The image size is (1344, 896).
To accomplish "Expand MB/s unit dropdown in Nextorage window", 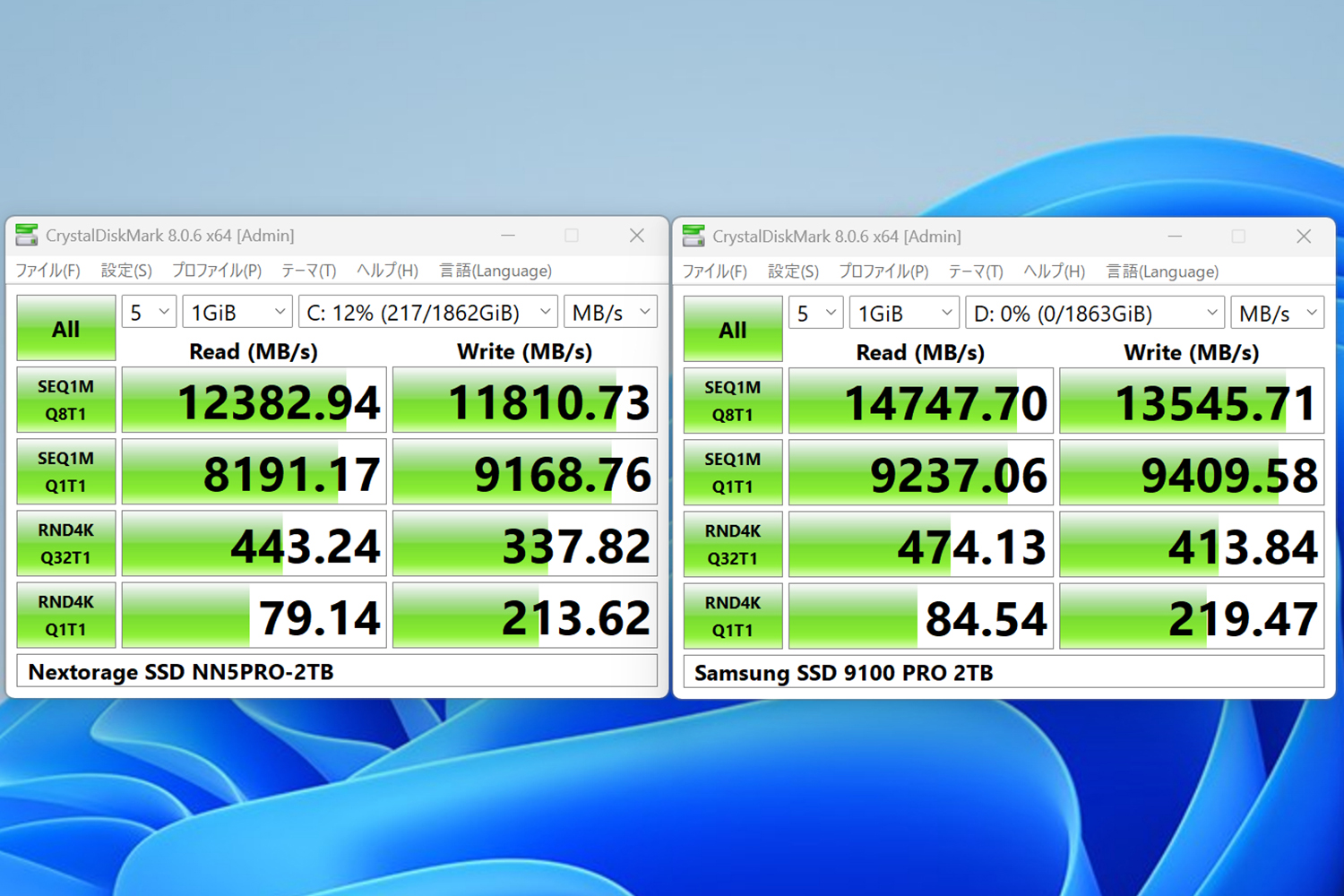I will (x=610, y=312).
